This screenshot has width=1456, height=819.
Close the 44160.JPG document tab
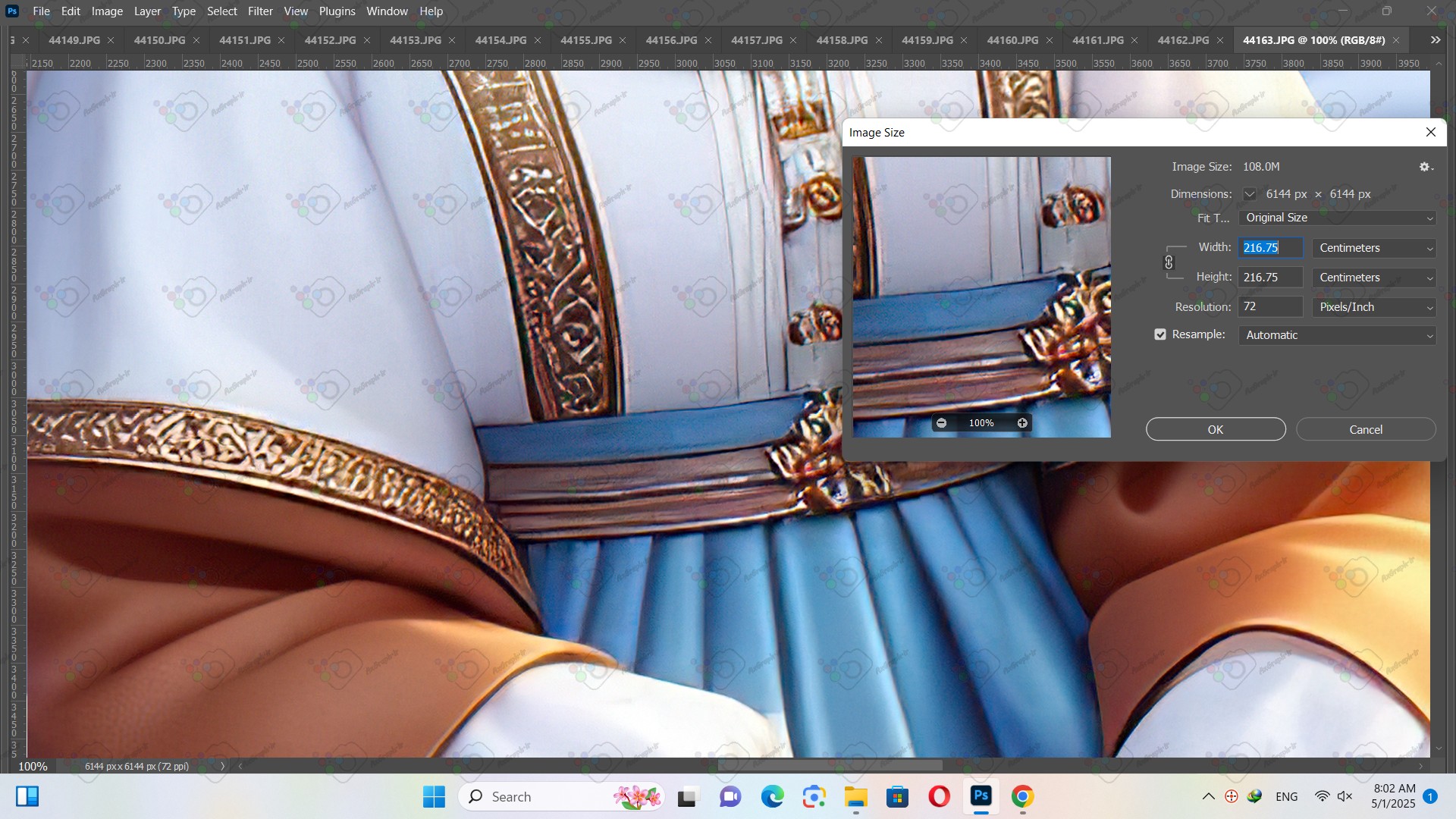pos(1050,40)
